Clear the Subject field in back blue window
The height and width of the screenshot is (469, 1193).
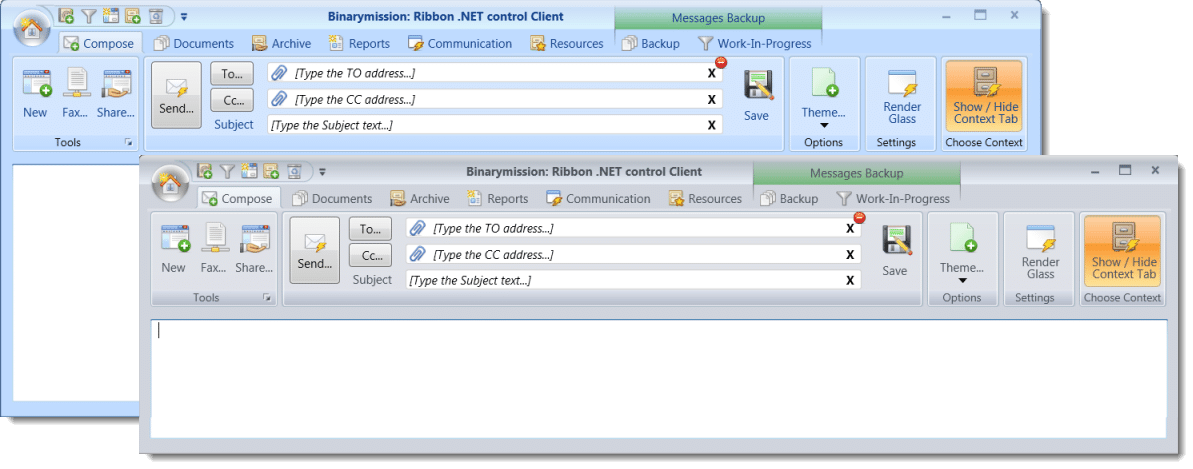[711, 125]
